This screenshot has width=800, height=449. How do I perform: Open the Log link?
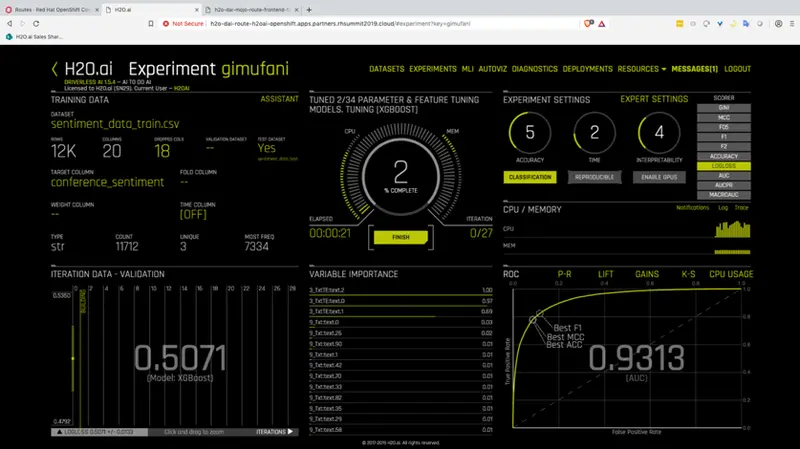click(723, 208)
